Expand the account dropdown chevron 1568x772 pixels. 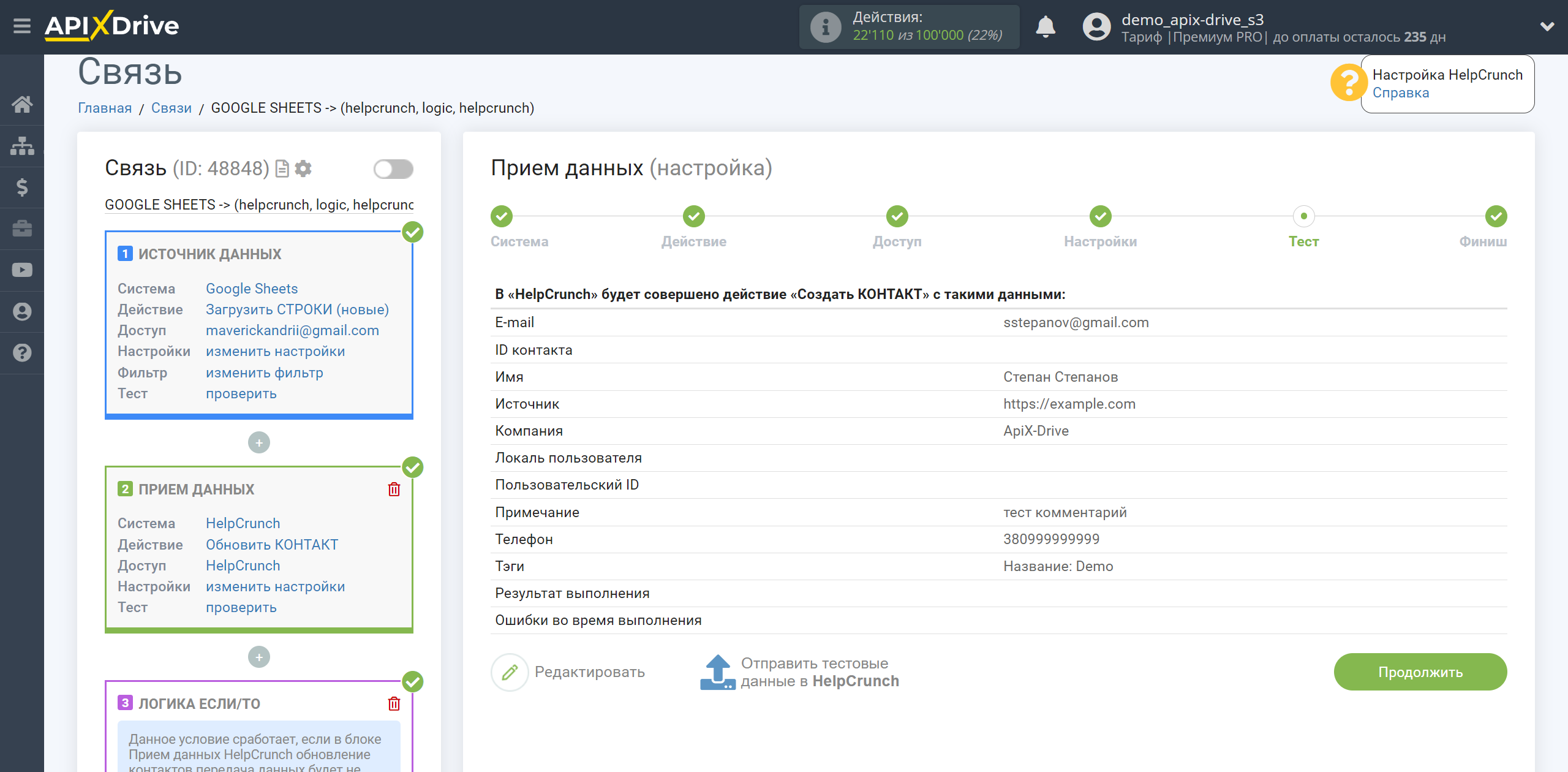point(1547,27)
